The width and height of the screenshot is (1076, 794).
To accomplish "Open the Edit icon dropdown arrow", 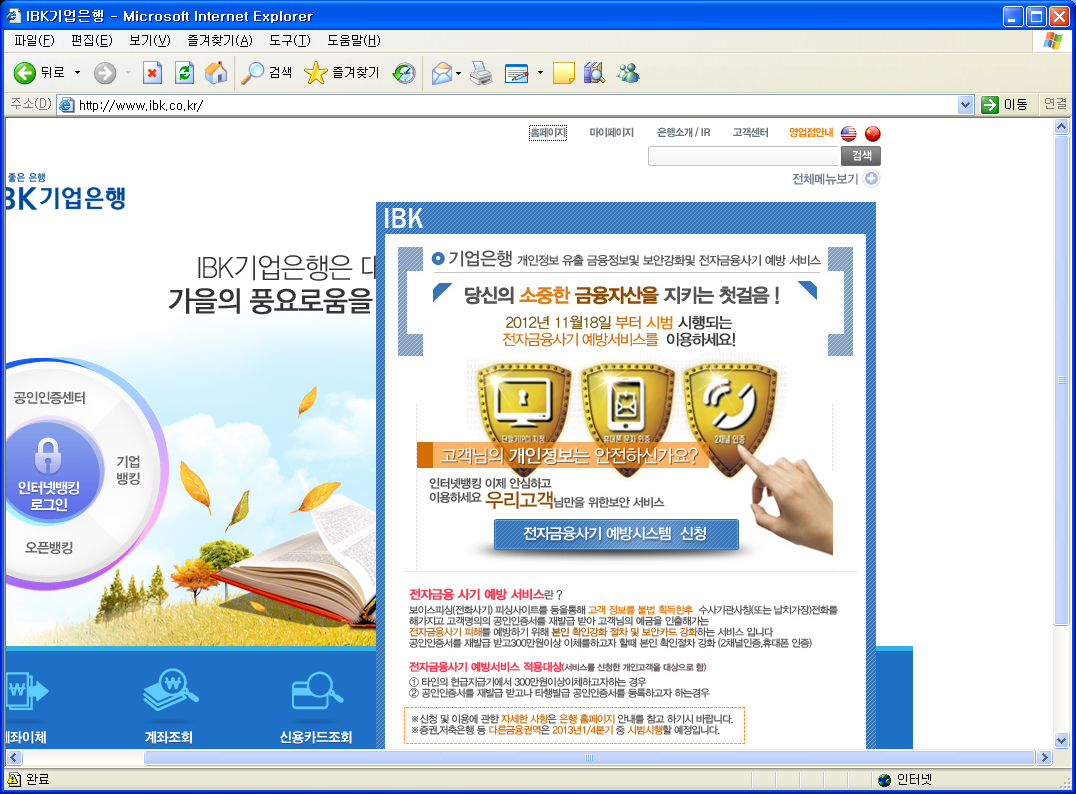I will 540,73.
